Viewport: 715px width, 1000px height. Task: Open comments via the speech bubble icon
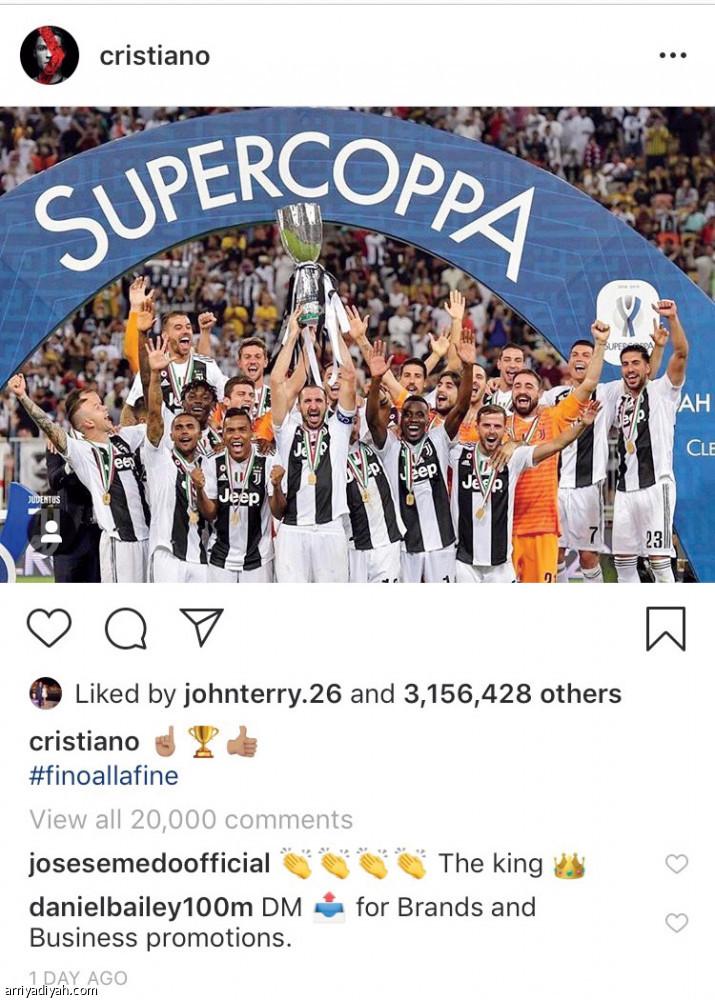pyautogui.click(x=126, y=629)
